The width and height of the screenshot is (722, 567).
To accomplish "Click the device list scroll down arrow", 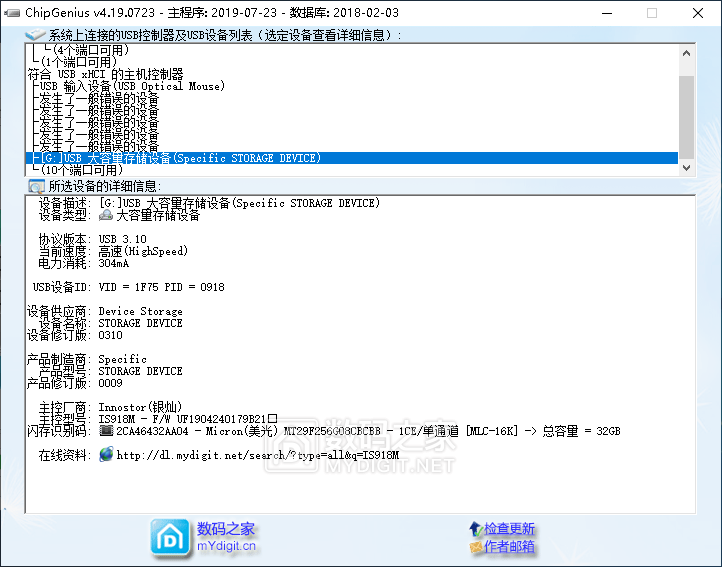I will click(x=687, y=167).
